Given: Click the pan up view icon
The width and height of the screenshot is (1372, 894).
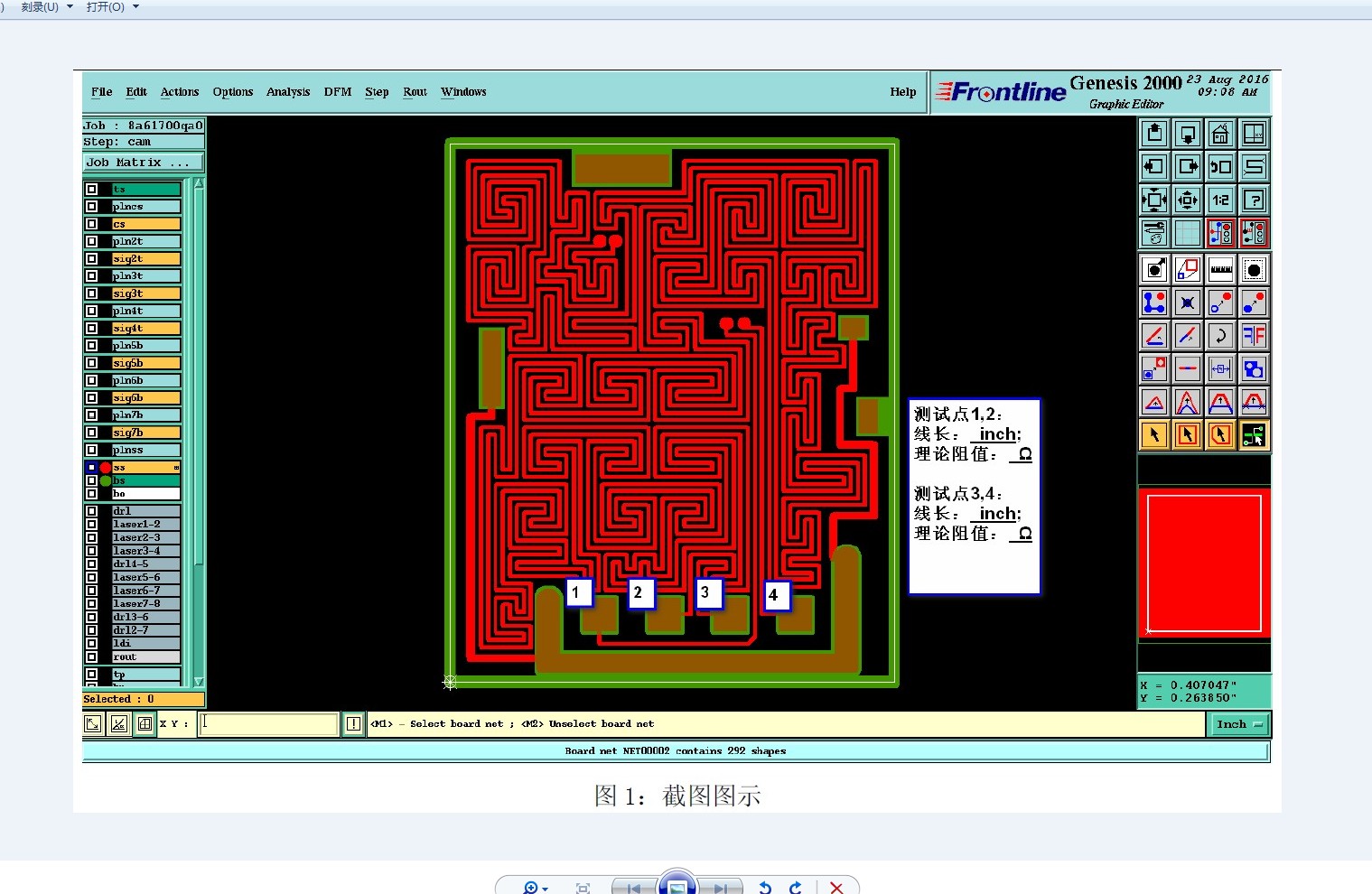Looking at the screenshot, I should point(1154,135).
